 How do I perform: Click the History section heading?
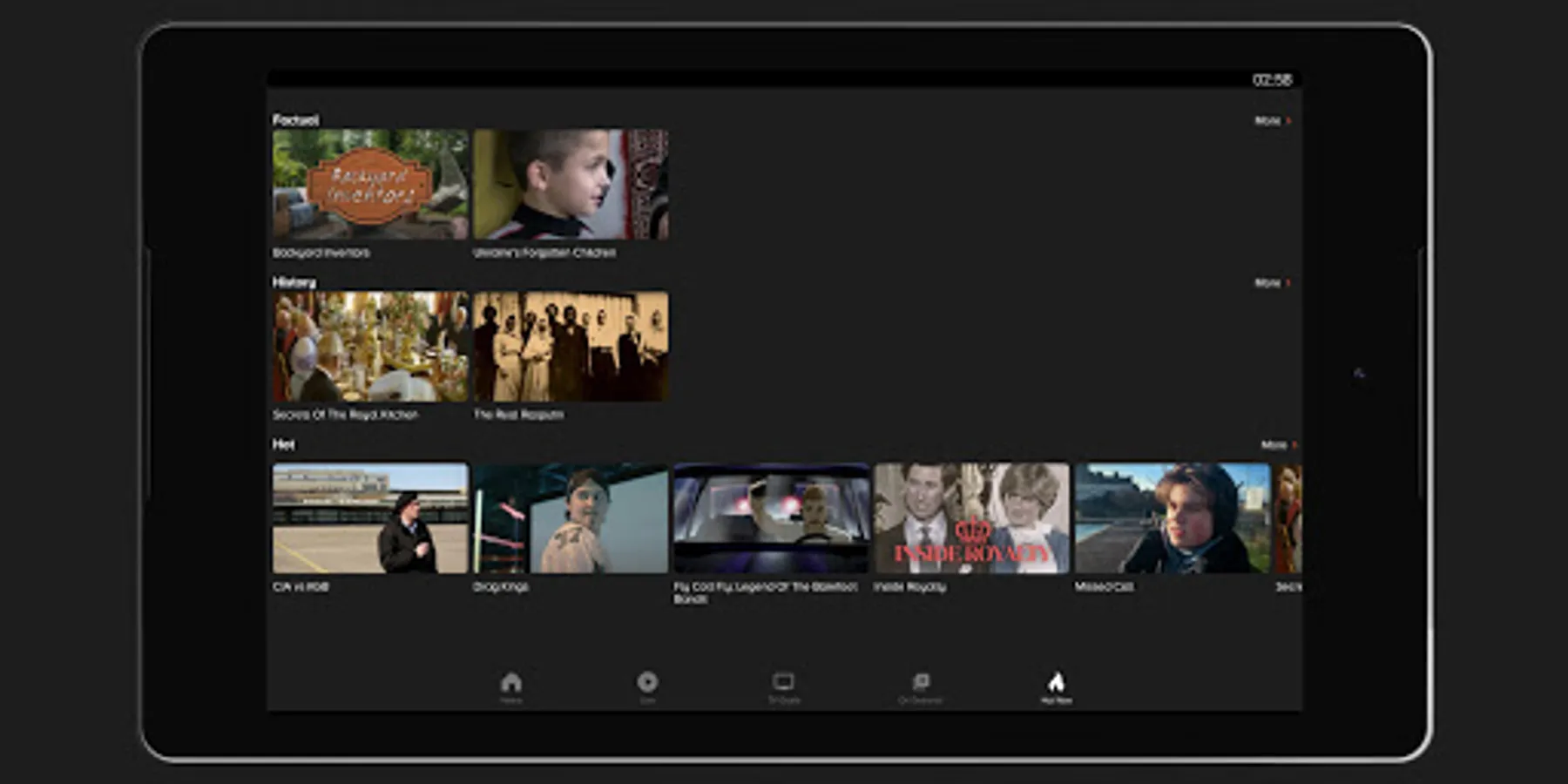(294, 282)
